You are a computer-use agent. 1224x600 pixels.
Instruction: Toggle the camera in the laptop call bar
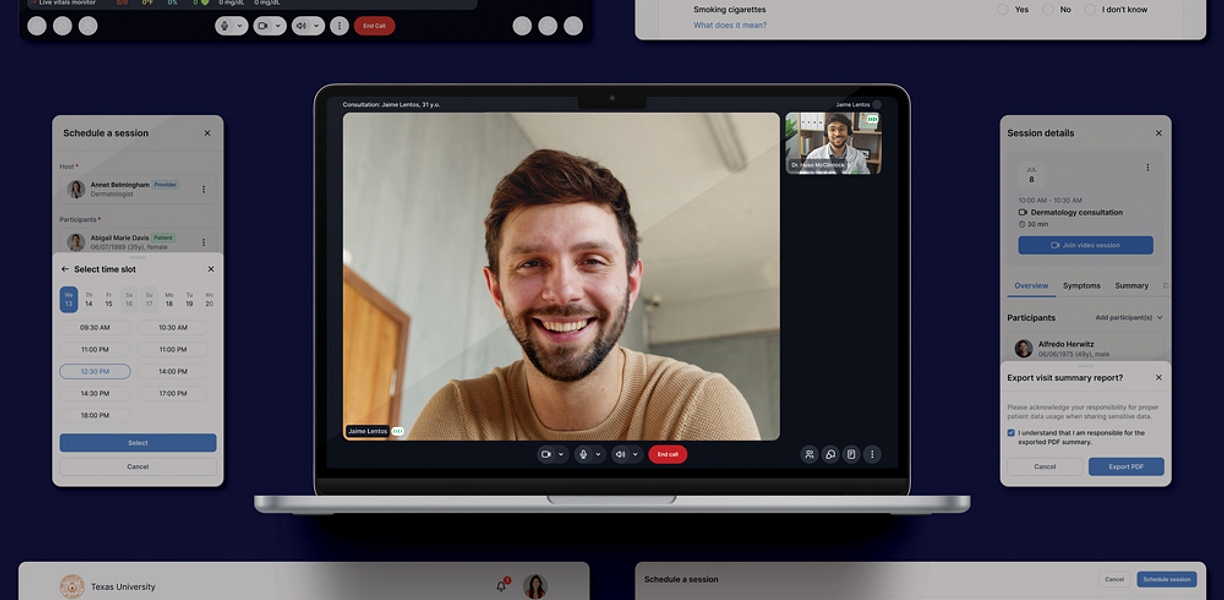pyautogui.click(x=546, y=454)
